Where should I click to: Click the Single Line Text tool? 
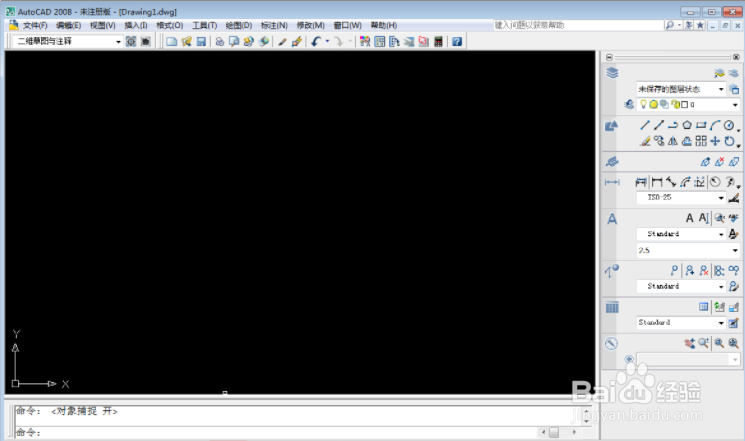point(704,218)
